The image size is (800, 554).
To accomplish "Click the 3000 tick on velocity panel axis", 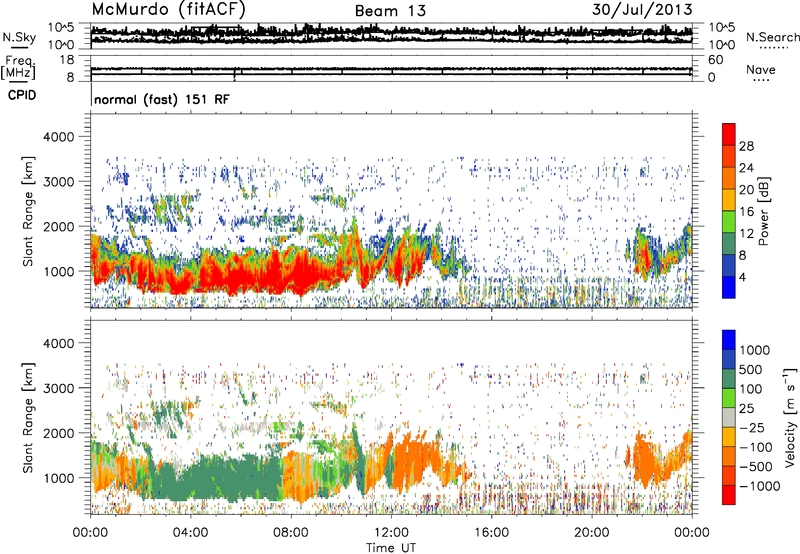I will point(58,388).
